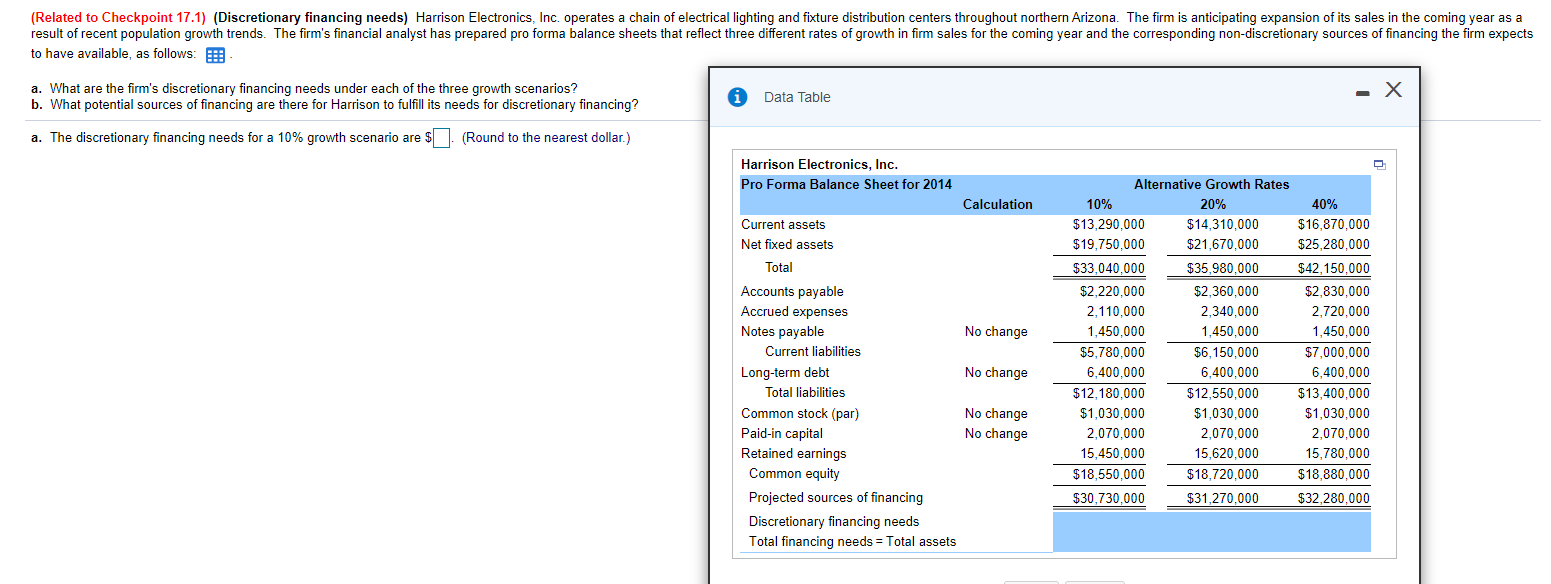
Task: Click the (Related to Checkpoint 17.1) heading text
Action: click(x=119, y=18)
